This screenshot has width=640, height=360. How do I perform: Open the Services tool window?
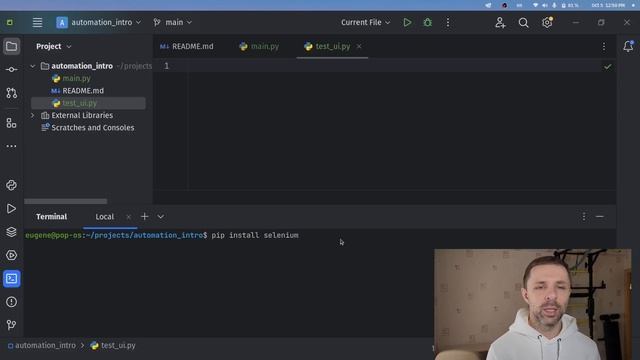pos(11,255)
